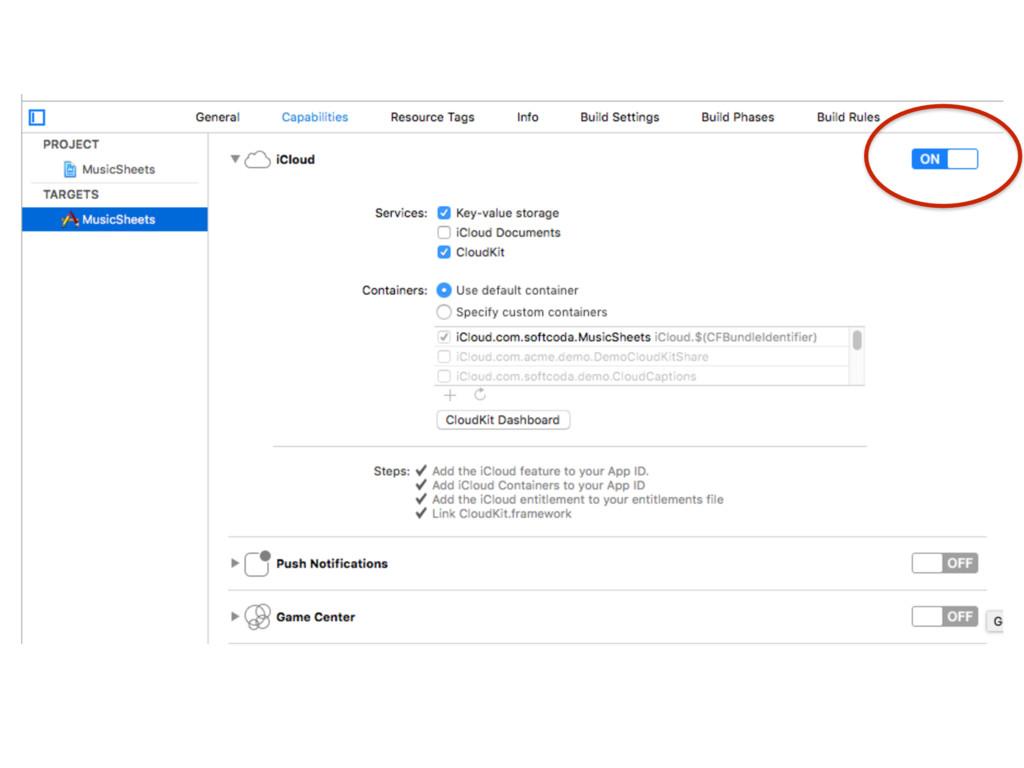Image resolution: width=1024 pixels, height=768 pixels.
Task: Check the iCloud.com.acme.demo.DemoCloudKitShare container
Action: click(x=444, y=357)
